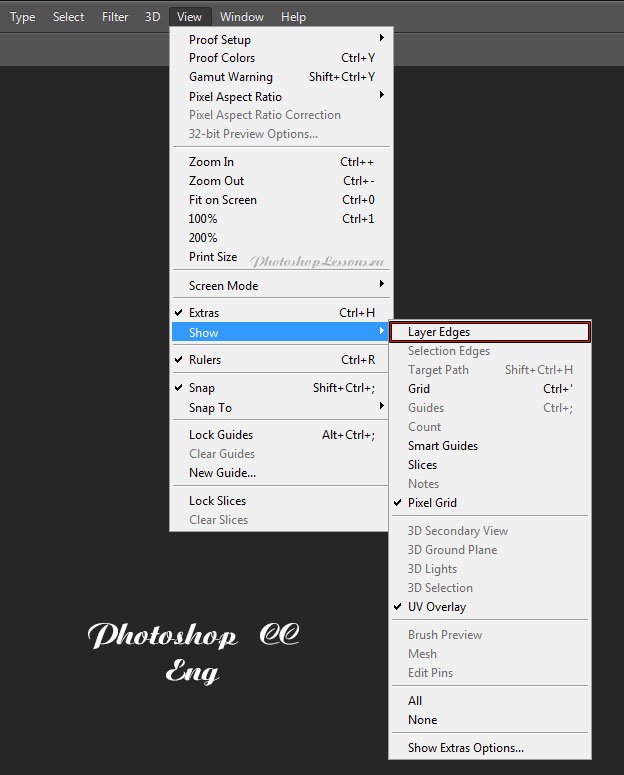Expand the Proof Setup submenu
The image size is (624, 775).
click(281, 40)
